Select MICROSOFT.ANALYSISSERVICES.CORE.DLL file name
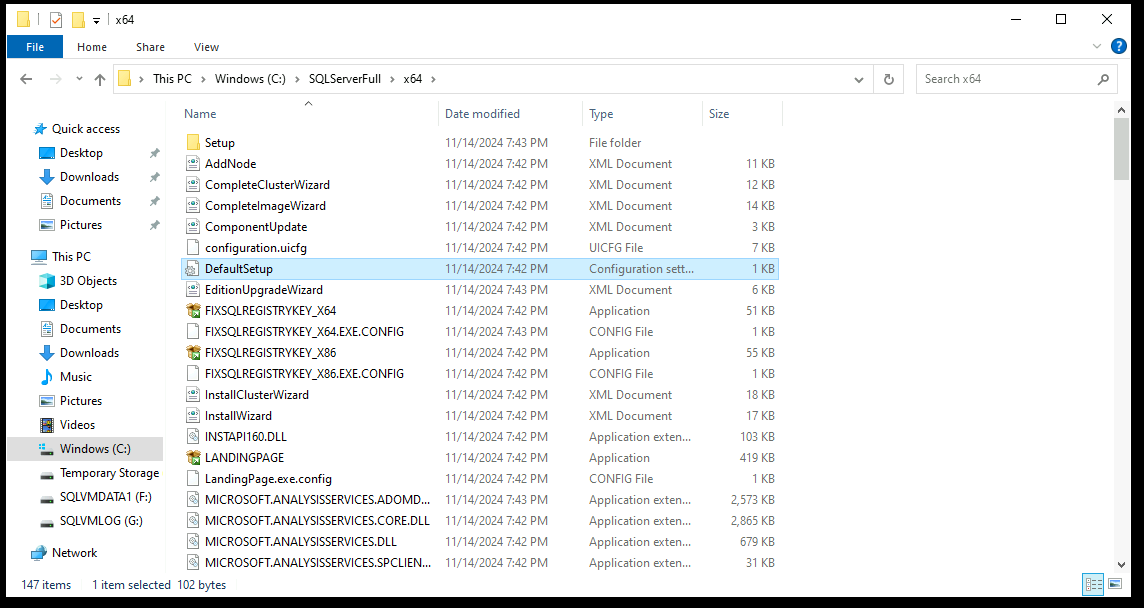 (x=317, y=521)
